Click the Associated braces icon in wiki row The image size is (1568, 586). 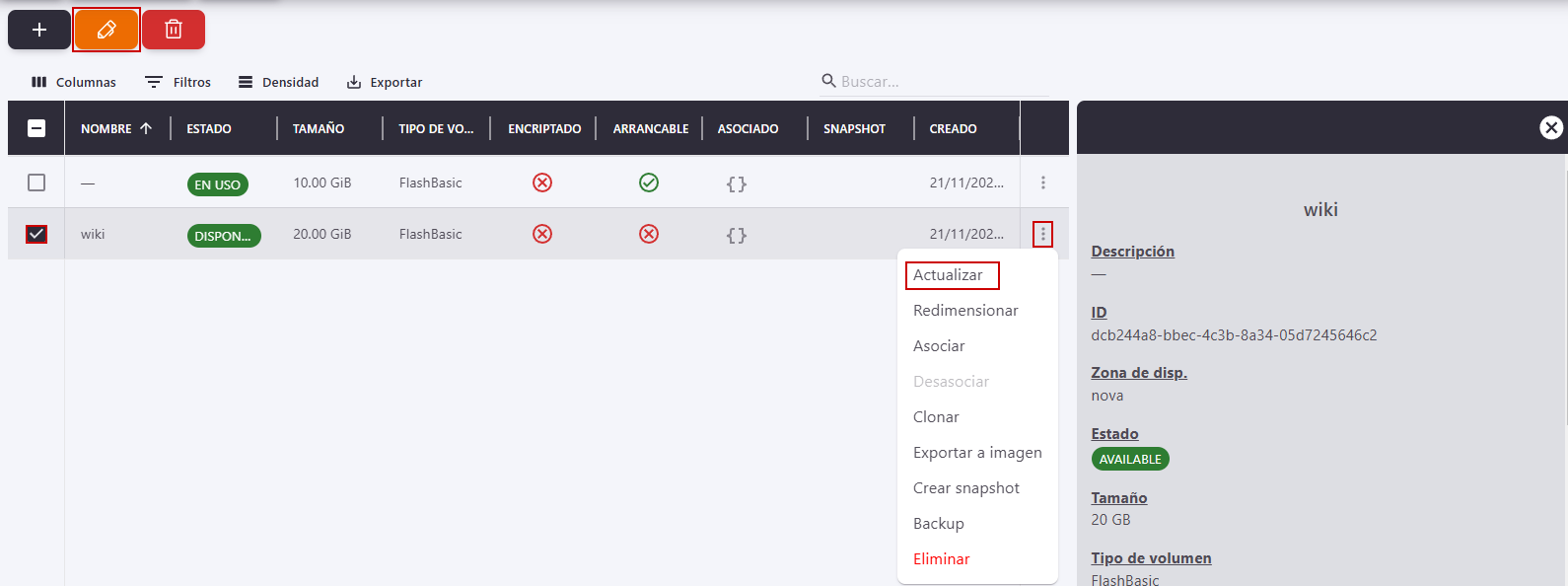pyautogui.click(x=736, y=235)
